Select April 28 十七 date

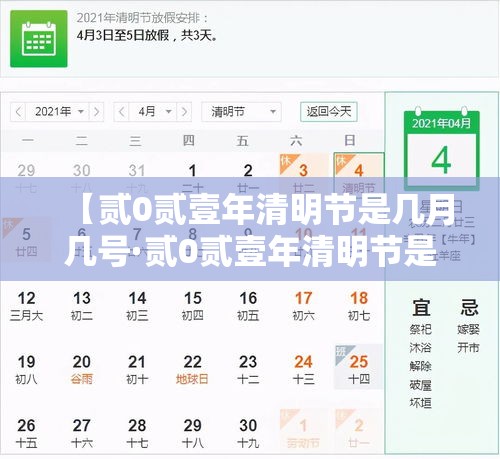pyautogui.click(x=137, y=433)
